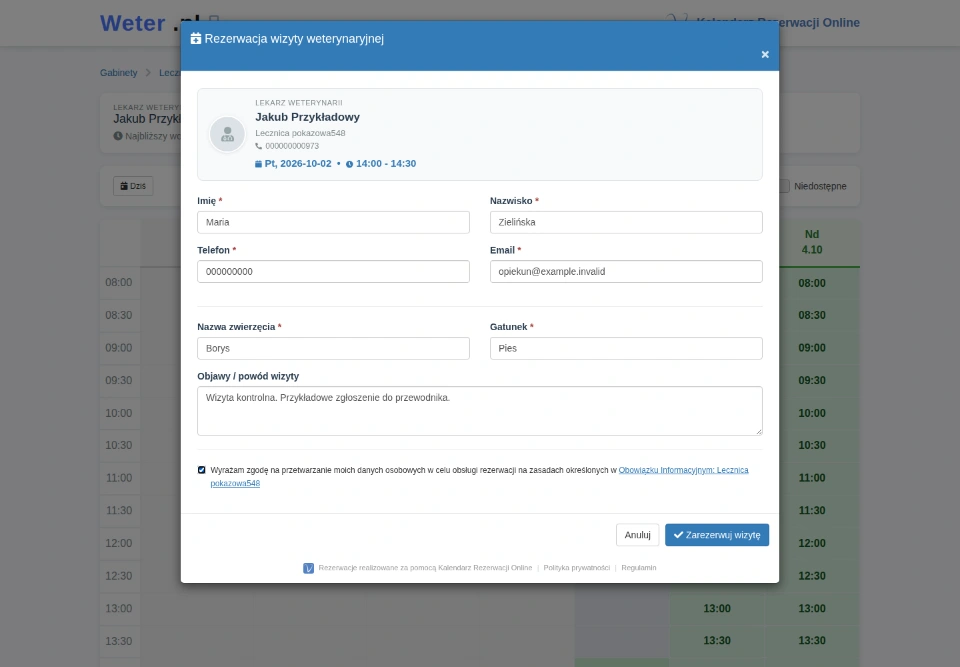Click the checkmark icon in Zarezerwuj wizytę button

(x=678, y=535)
